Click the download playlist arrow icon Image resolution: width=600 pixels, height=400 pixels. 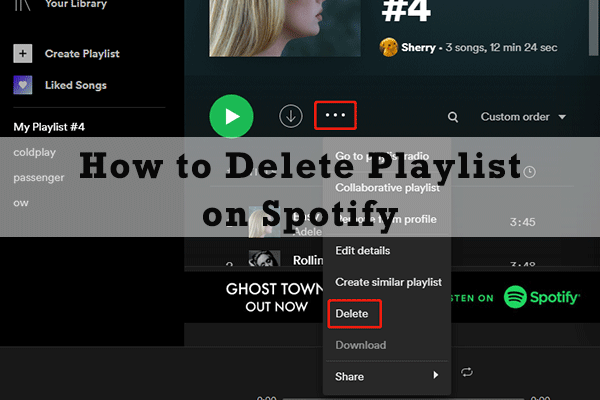pos(290,116)
